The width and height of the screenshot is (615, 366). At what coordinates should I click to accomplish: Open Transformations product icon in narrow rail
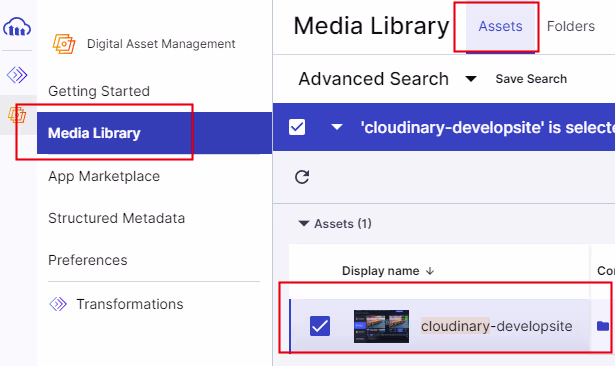click(17, 75)
